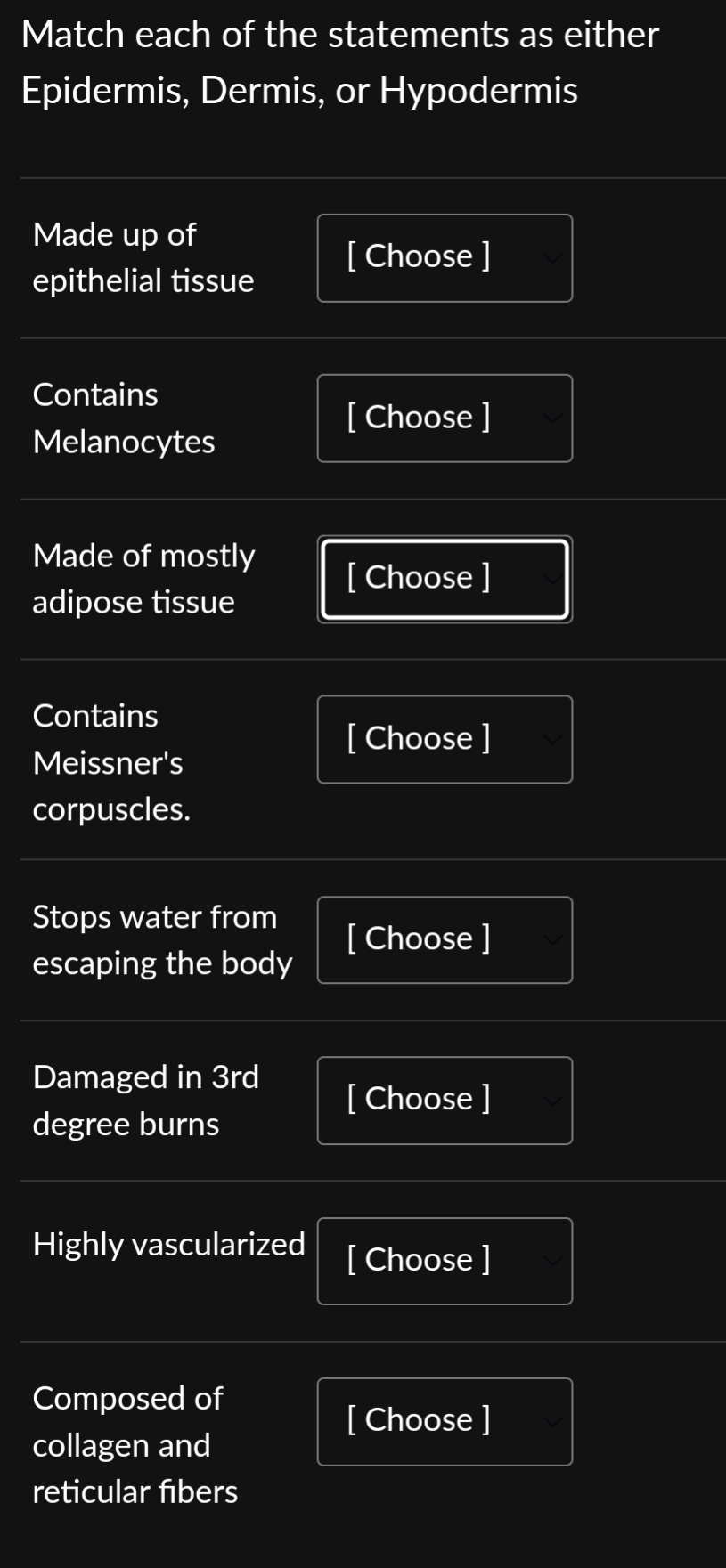Click the chevron on the water escape dropdown
The width and height of the screenshot is (726, 1568).
551,939
